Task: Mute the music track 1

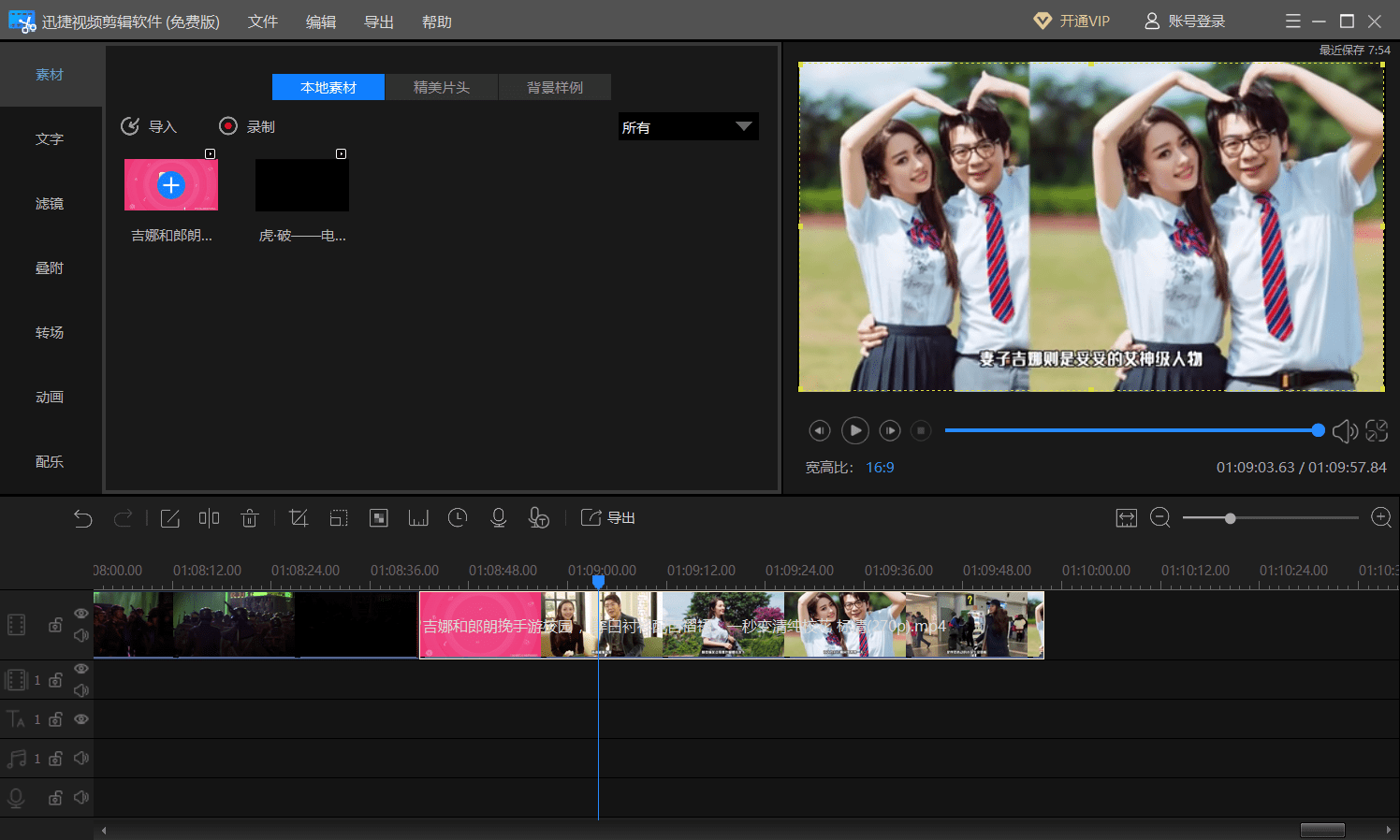Action: coord(81,759)
